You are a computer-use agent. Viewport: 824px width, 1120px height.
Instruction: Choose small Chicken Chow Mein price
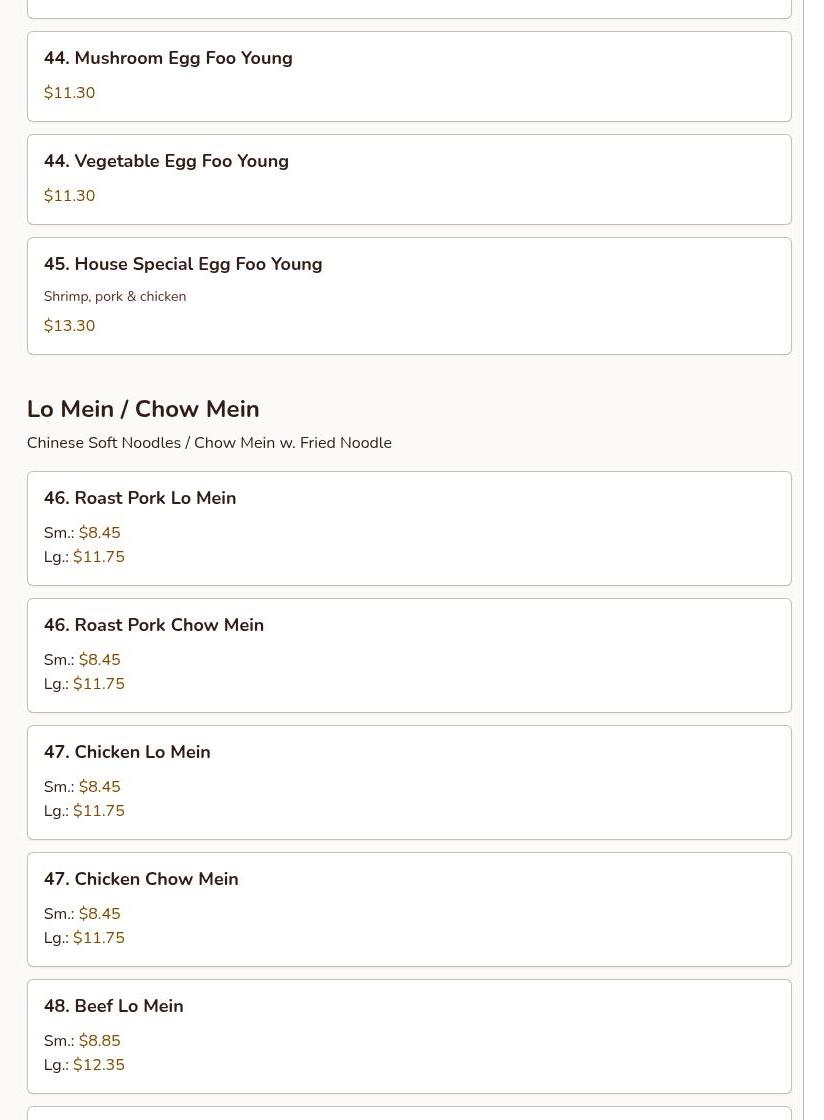click(x=99, y=914)
